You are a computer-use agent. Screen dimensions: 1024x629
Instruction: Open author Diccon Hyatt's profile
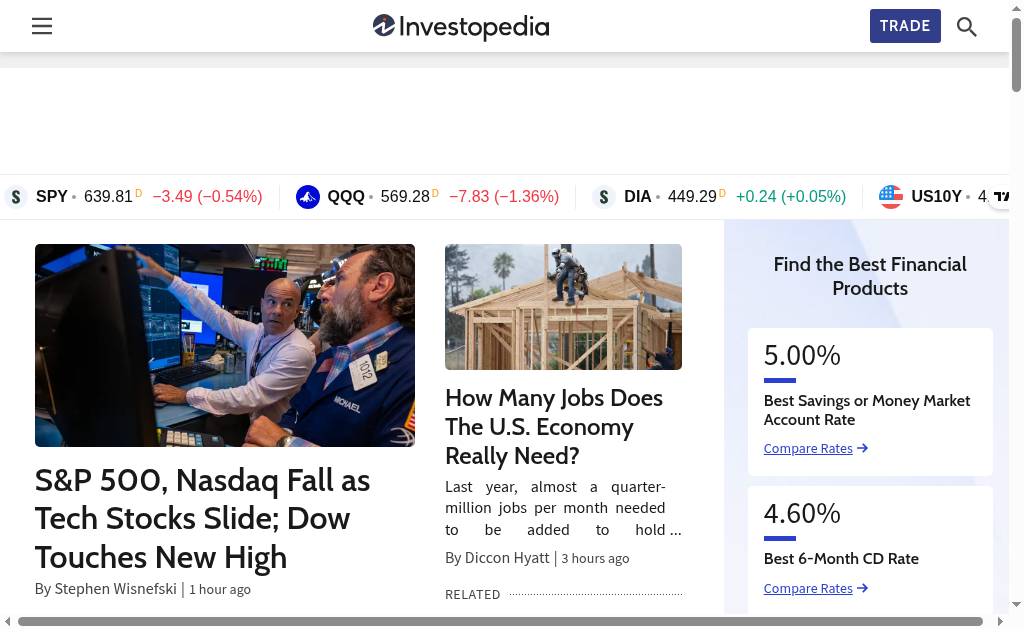(507, 558)
